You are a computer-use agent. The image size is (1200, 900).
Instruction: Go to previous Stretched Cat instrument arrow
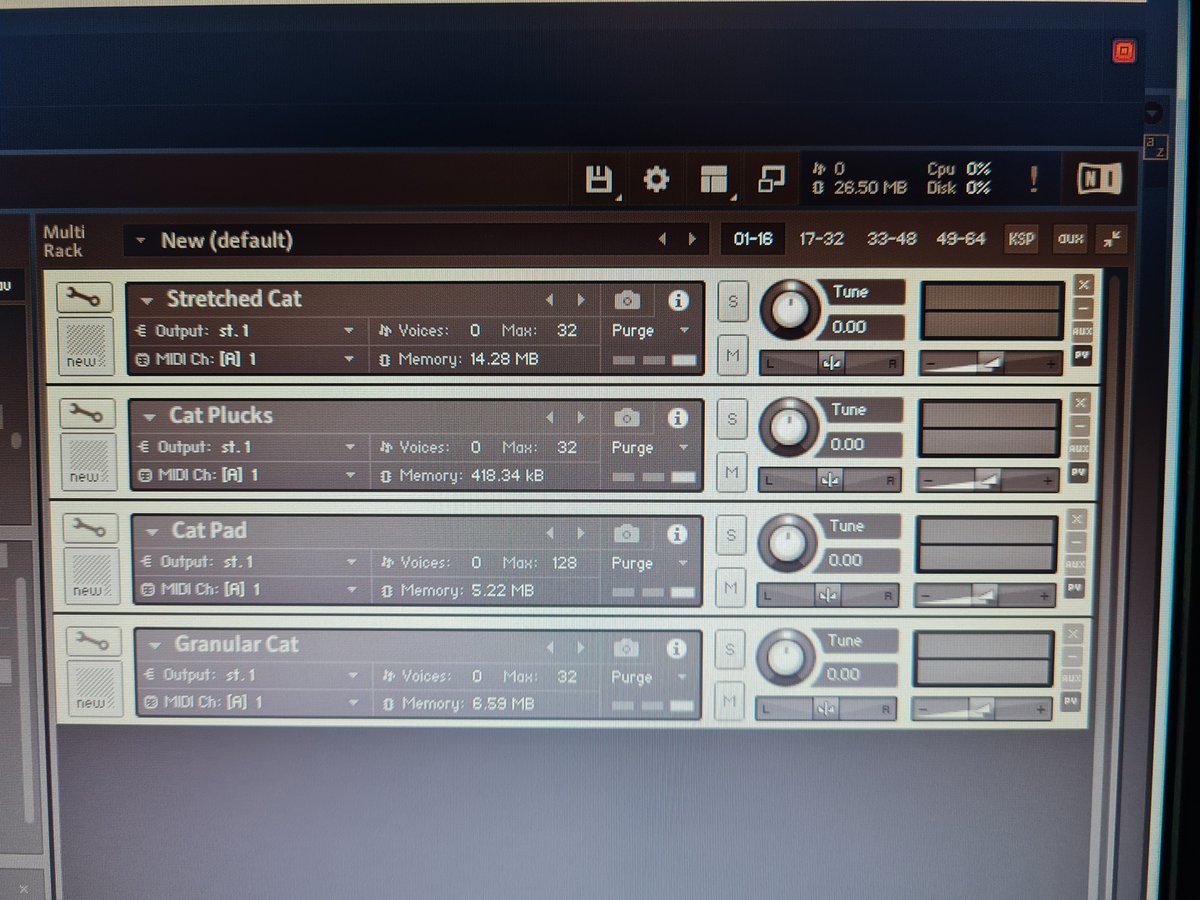(548, 300)
